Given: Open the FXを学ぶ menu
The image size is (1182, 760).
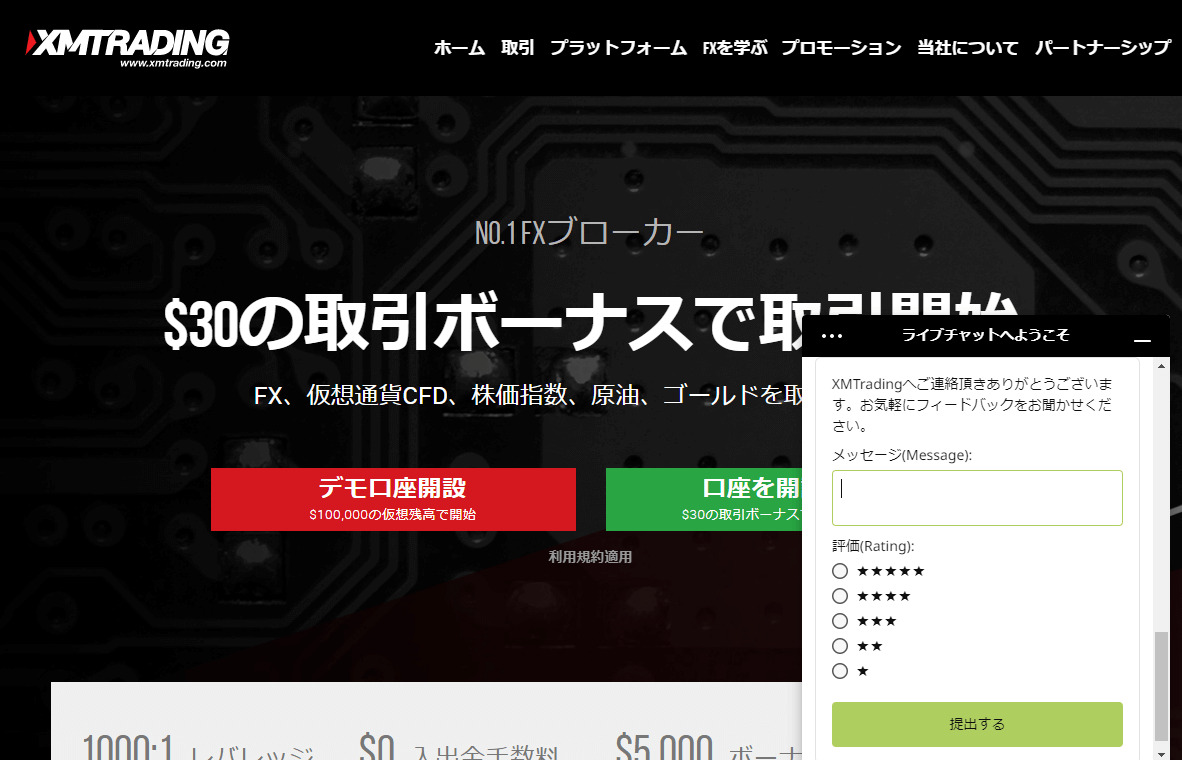Looking at the screenshot, I should pyautogui.click(x=734, y=48).
